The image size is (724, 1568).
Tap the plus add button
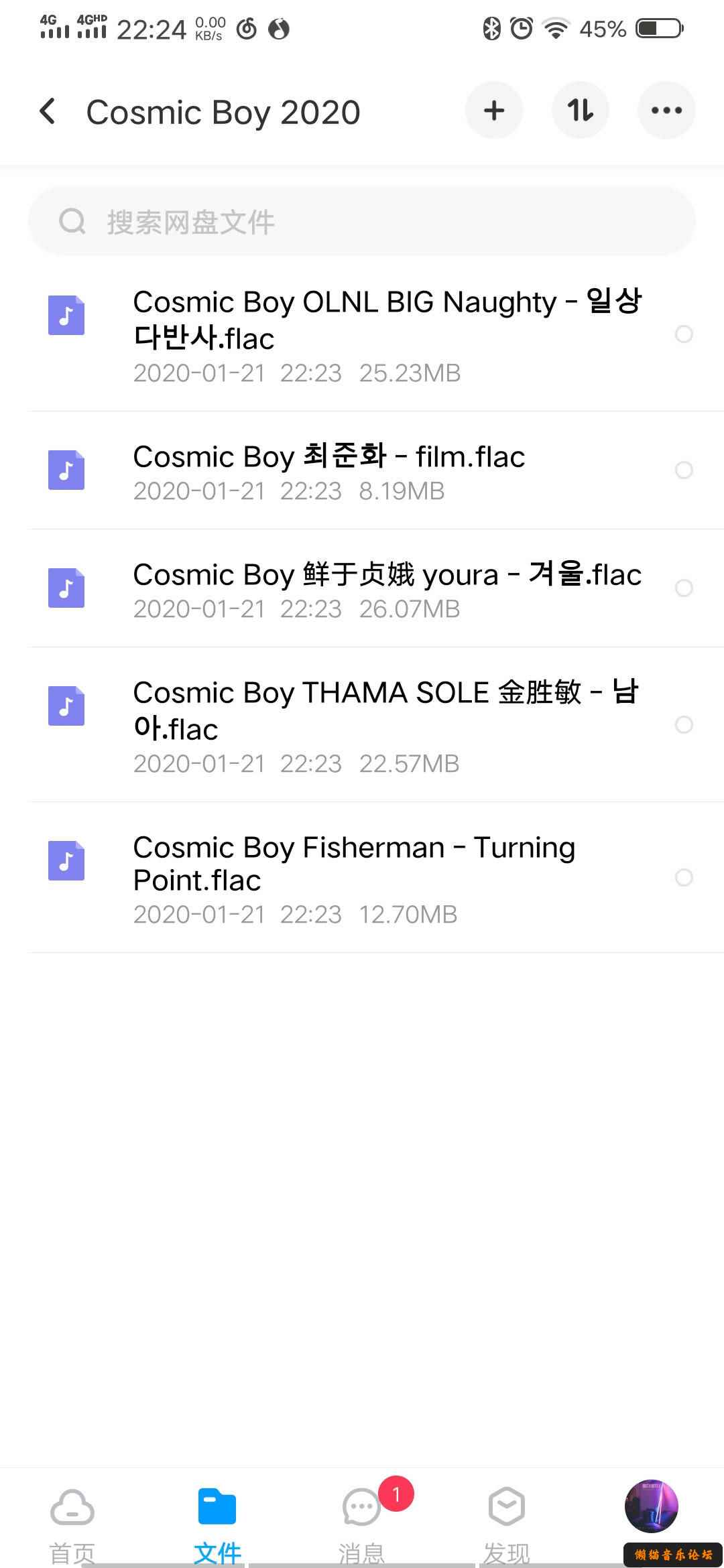[494, 111]
